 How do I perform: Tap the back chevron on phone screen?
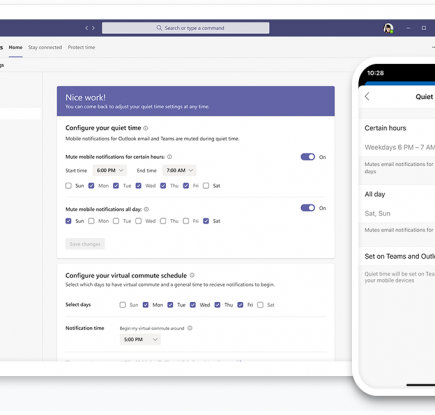click(367, 97)
